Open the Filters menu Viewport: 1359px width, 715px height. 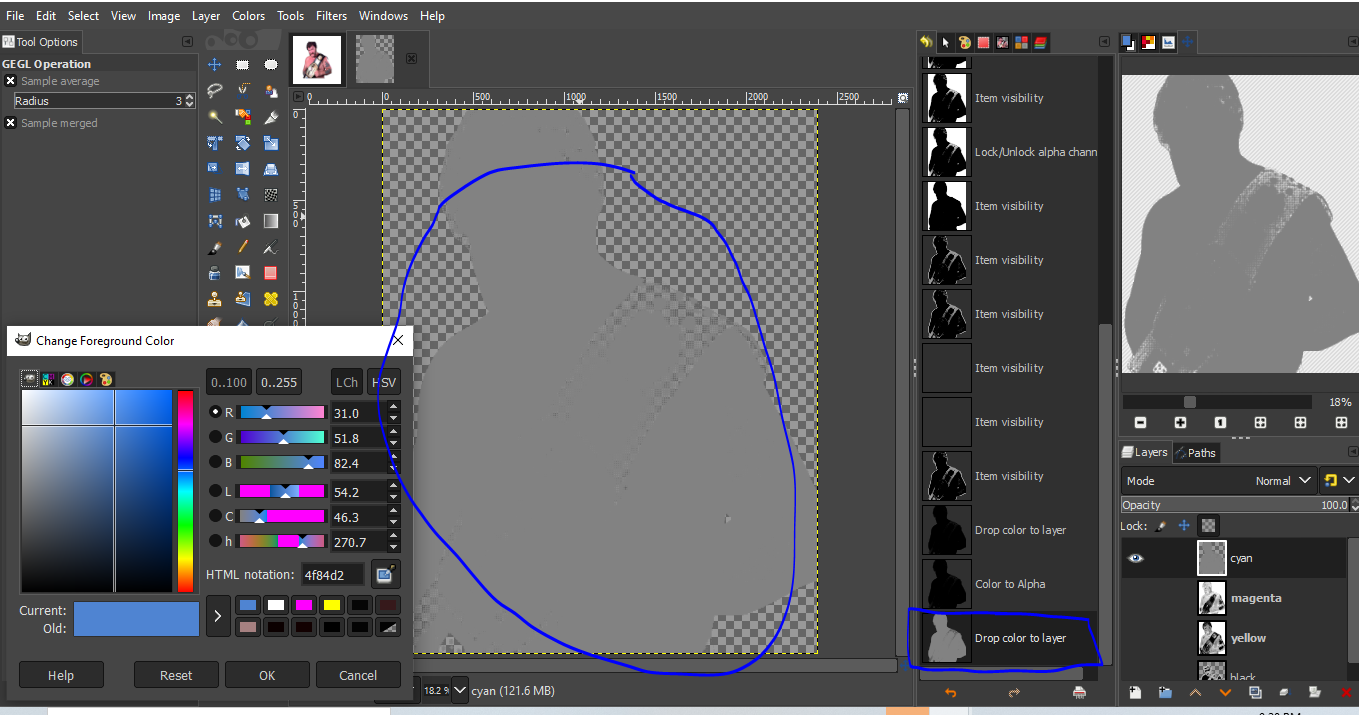pos(331,16)
